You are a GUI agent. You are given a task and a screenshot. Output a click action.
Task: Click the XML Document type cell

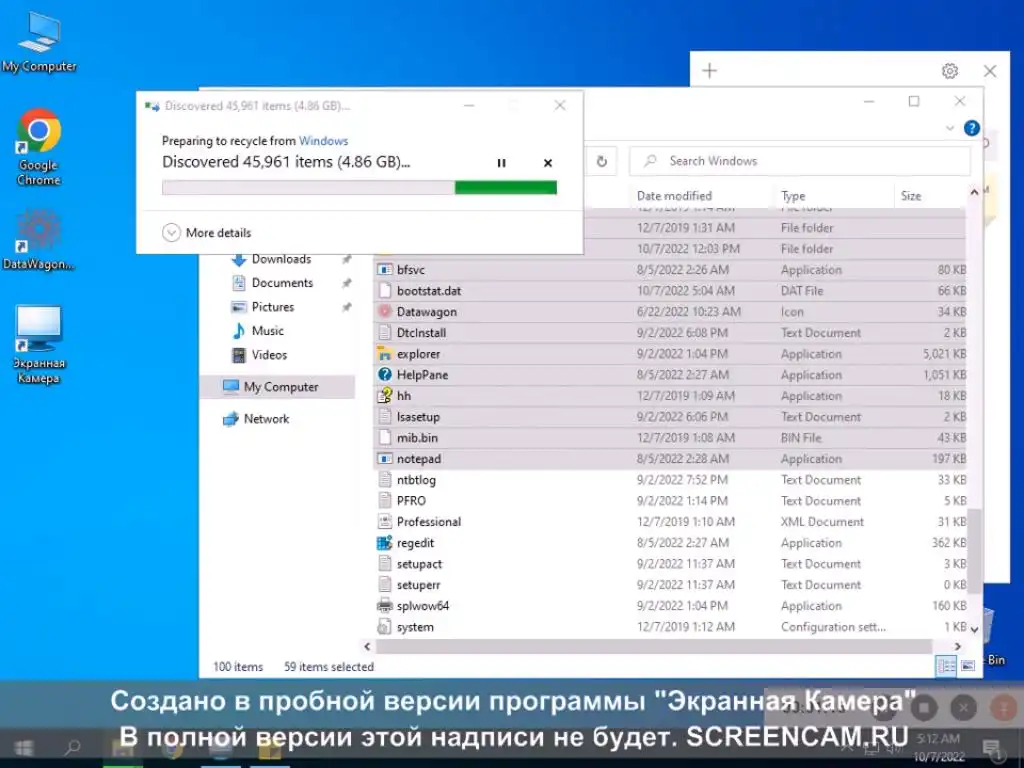click(822, 522)
